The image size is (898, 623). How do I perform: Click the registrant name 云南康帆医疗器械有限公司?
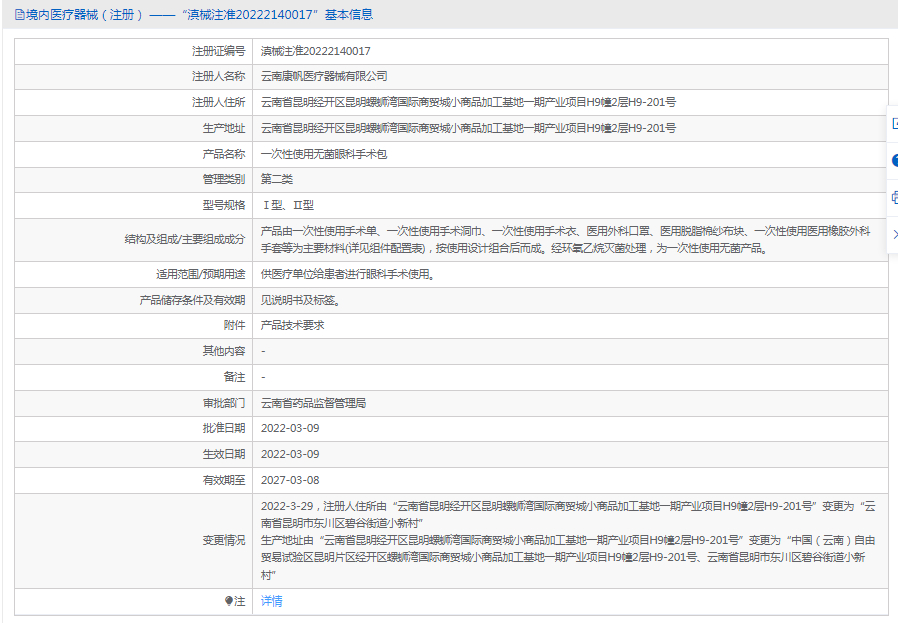click(324, 76)
